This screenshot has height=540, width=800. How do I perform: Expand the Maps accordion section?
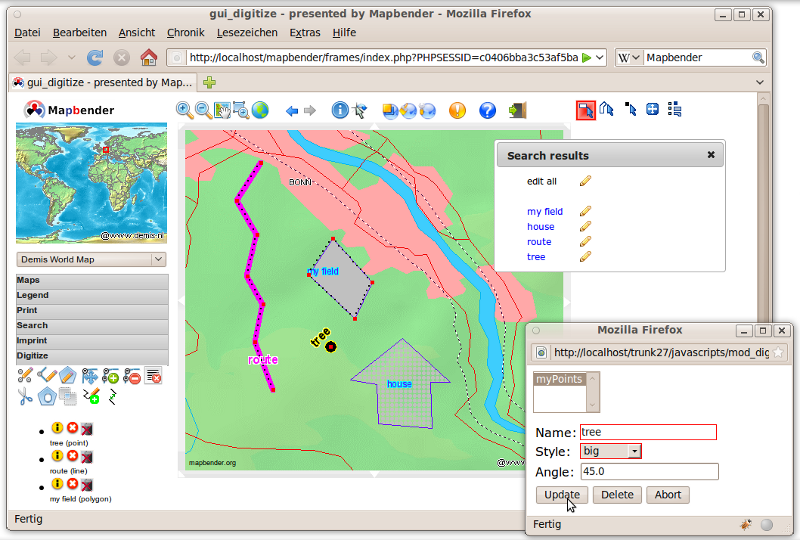pos(91,281)
